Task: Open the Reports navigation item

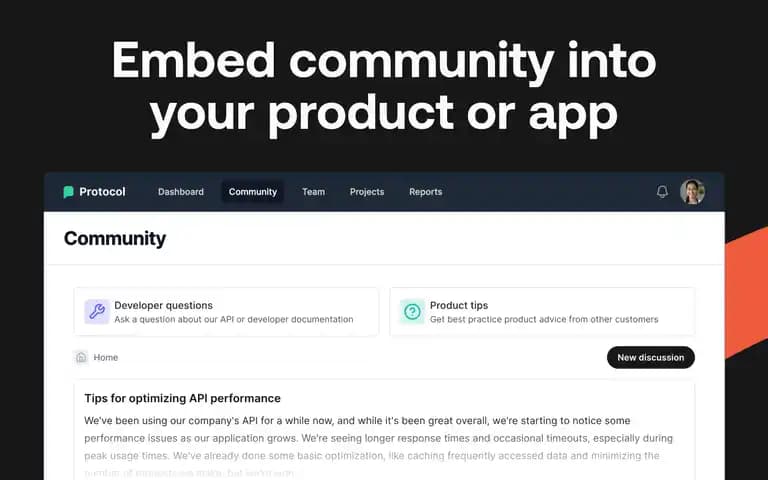Action: click(426, 192)
